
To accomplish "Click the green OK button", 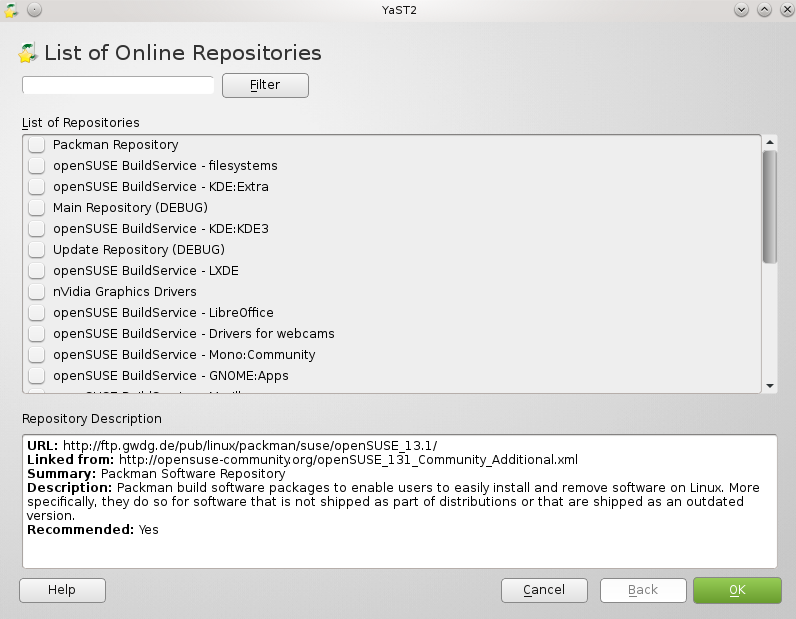I will click(x=737, y=590).
